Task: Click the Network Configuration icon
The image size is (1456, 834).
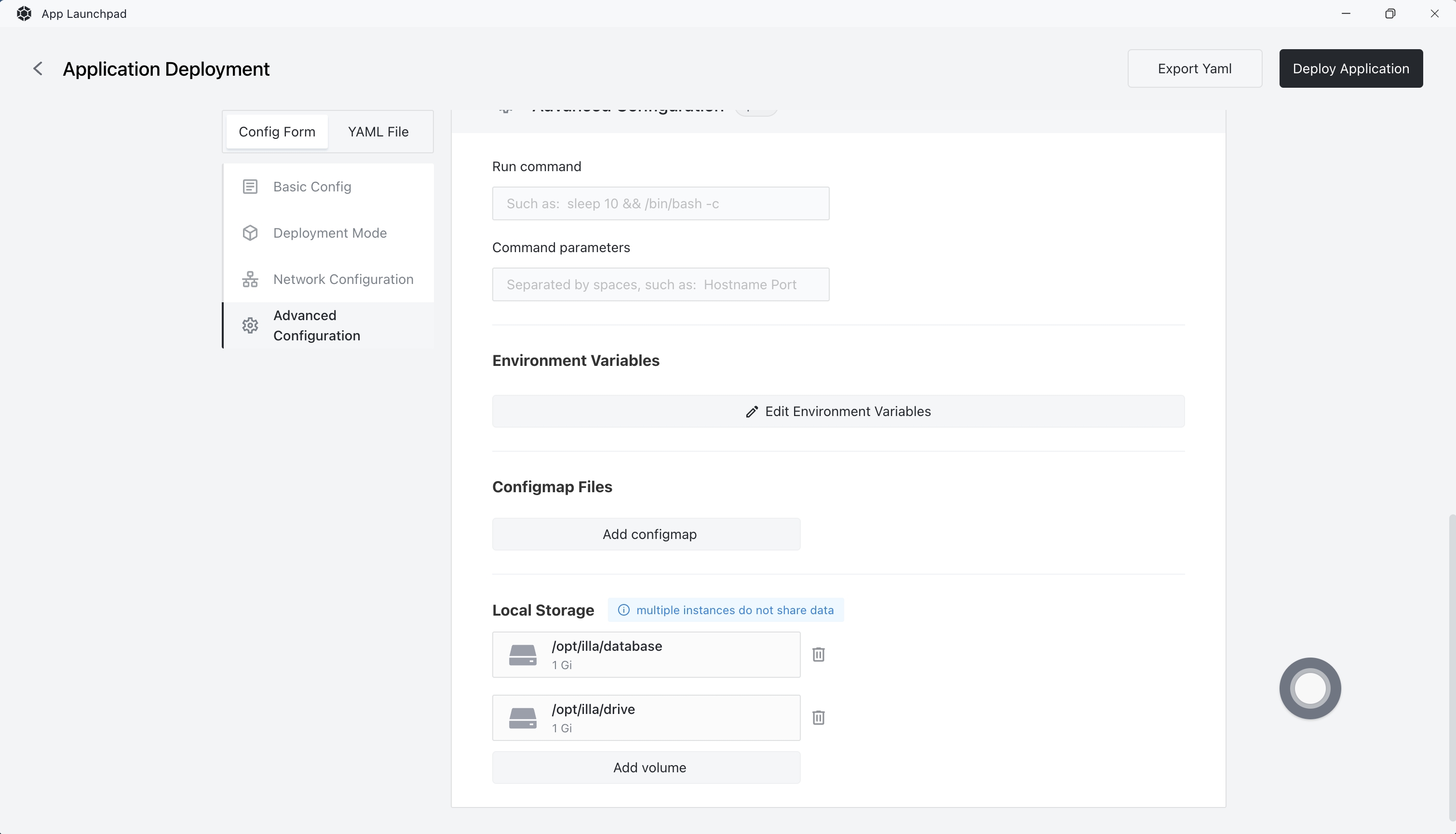Action: point(250,280)
